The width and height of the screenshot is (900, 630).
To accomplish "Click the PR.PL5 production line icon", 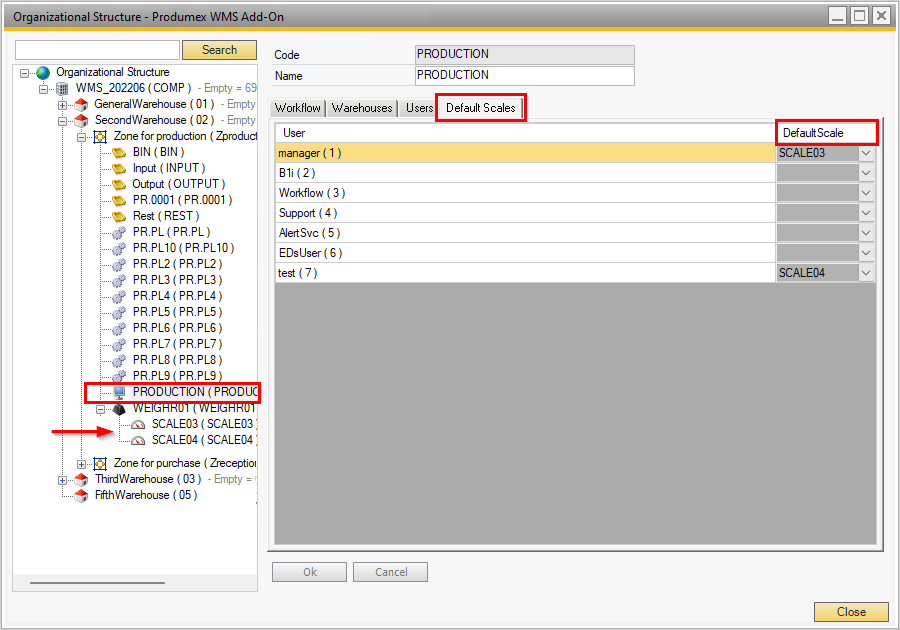I will click(119, 312).
